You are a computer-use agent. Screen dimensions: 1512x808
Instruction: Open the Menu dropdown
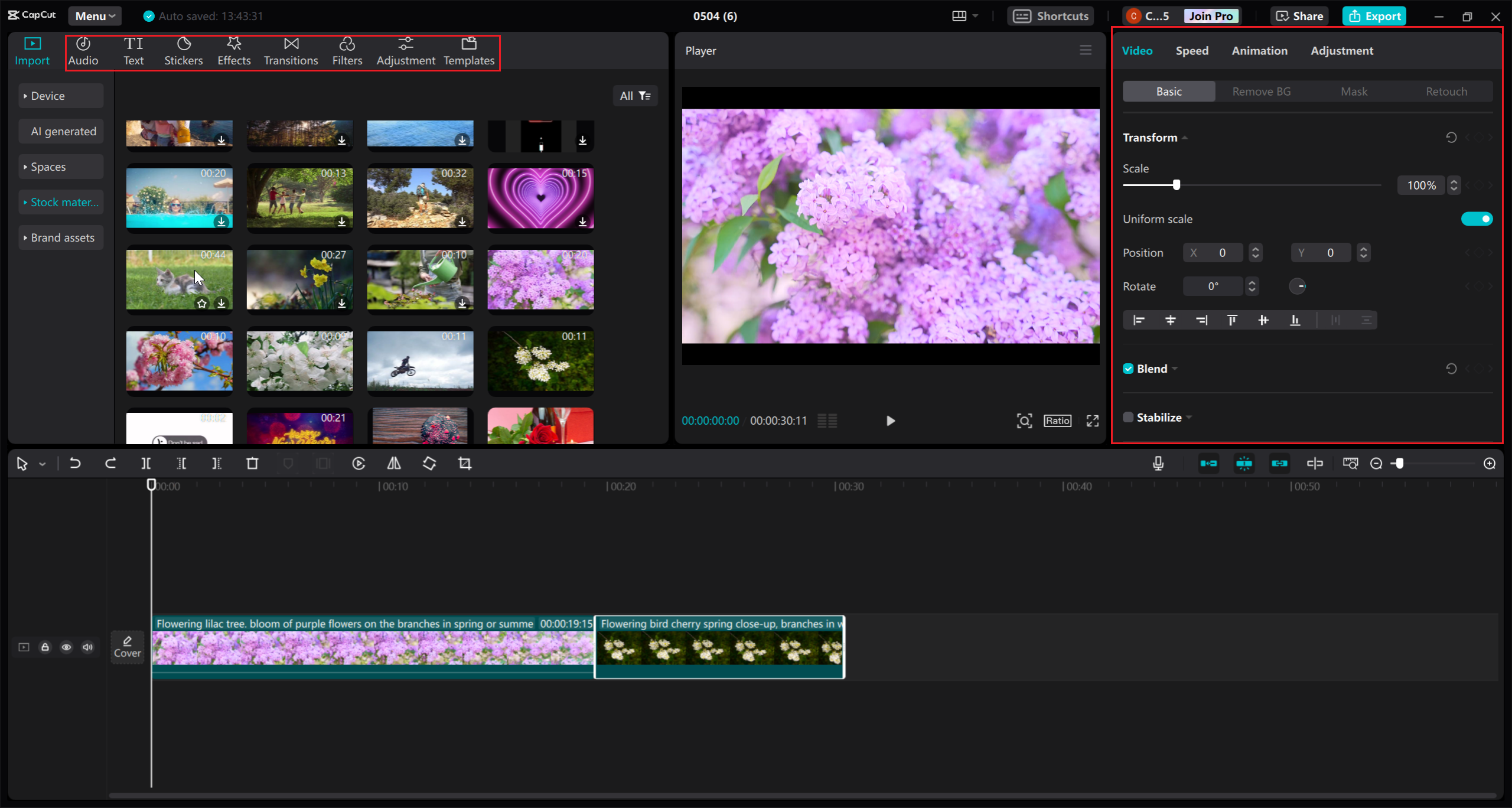94,16
